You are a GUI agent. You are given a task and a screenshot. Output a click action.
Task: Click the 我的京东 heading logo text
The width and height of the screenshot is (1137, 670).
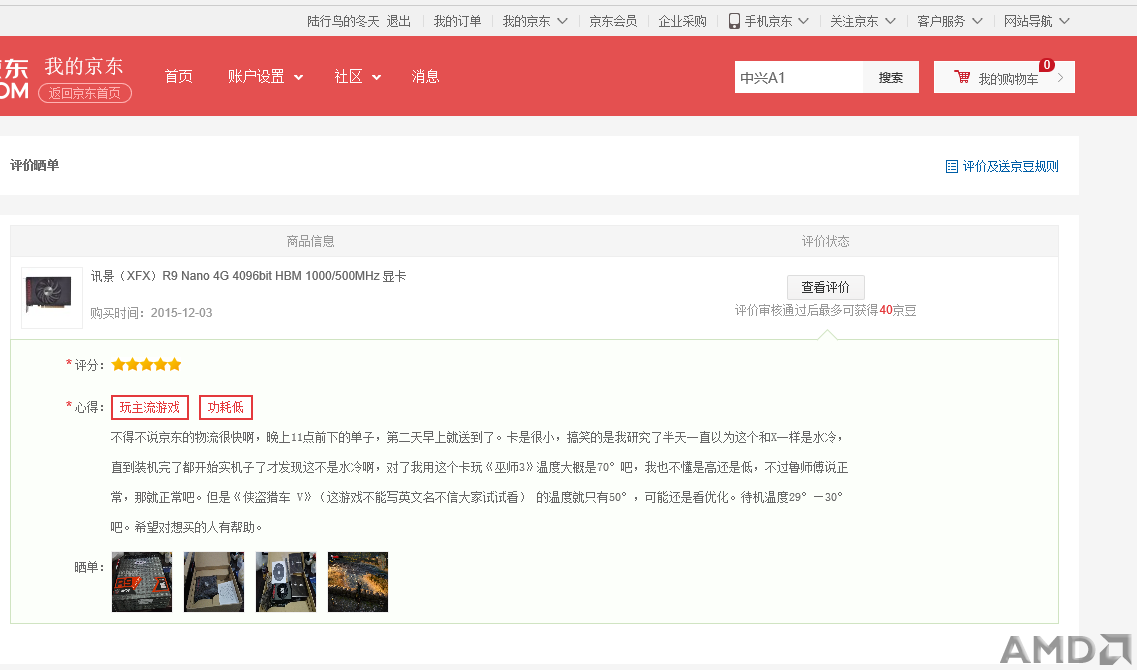pos(84,66)
